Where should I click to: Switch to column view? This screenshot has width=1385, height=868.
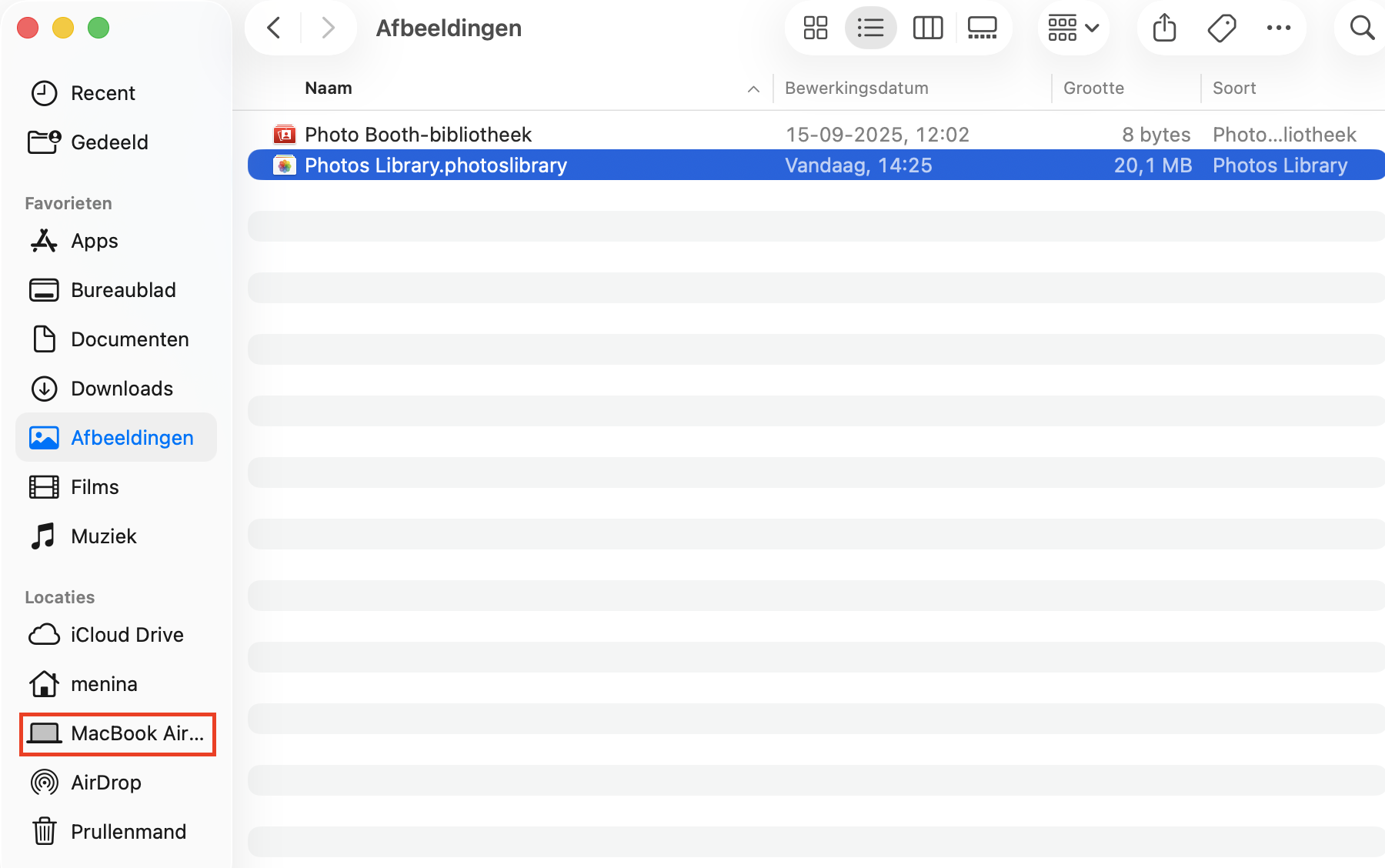pyautogui.click(x=927, y=28)
